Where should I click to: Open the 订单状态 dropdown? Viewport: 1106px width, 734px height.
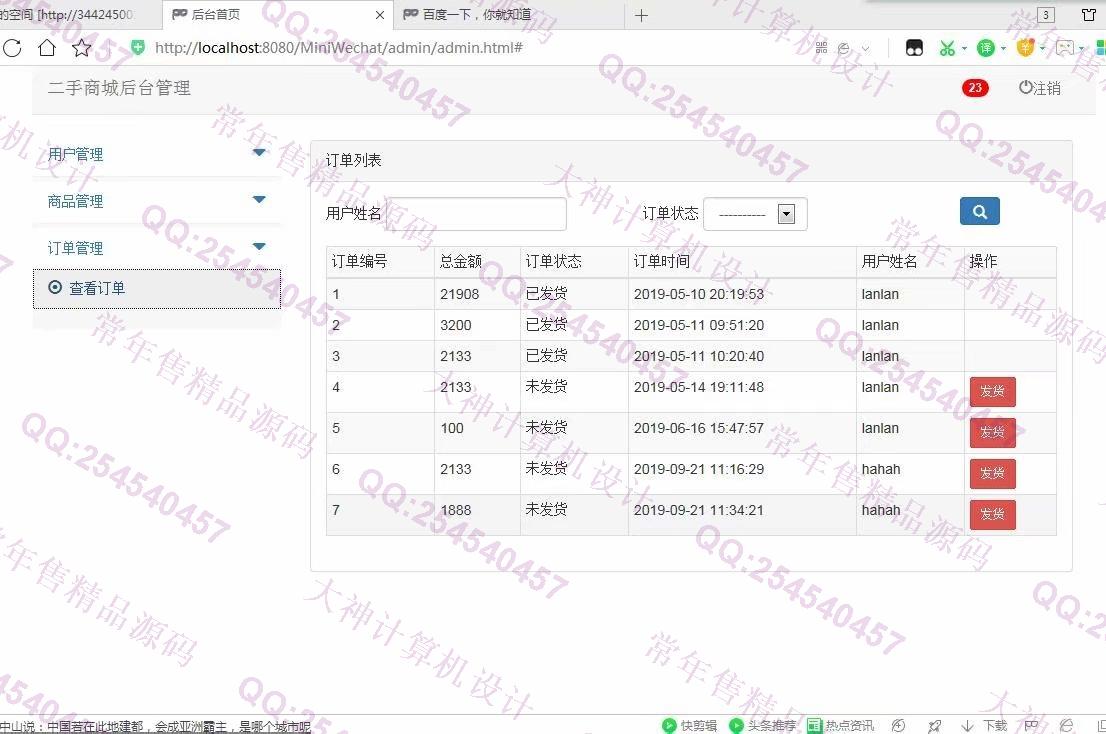[755, 214]
